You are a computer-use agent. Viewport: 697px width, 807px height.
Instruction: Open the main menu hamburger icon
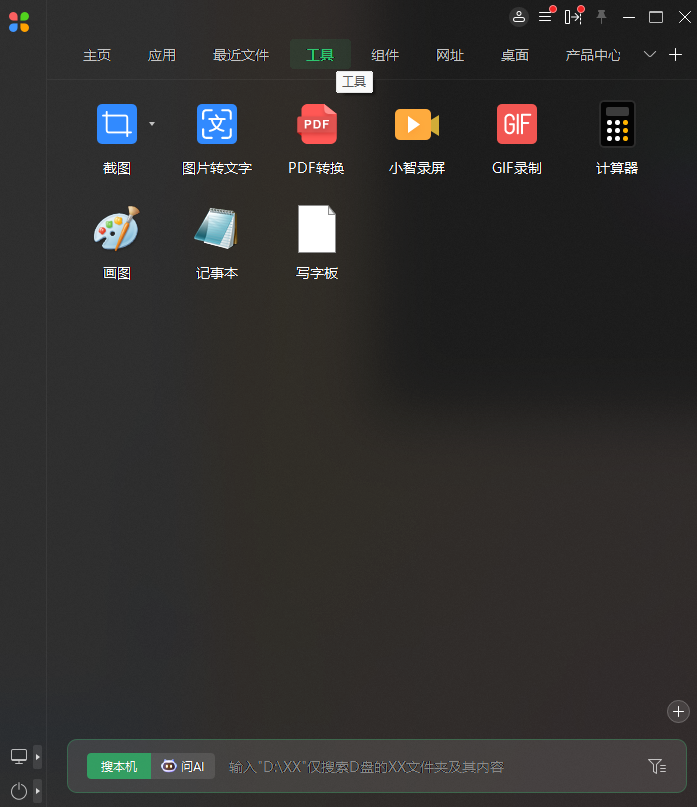click(x=545, y=17)
